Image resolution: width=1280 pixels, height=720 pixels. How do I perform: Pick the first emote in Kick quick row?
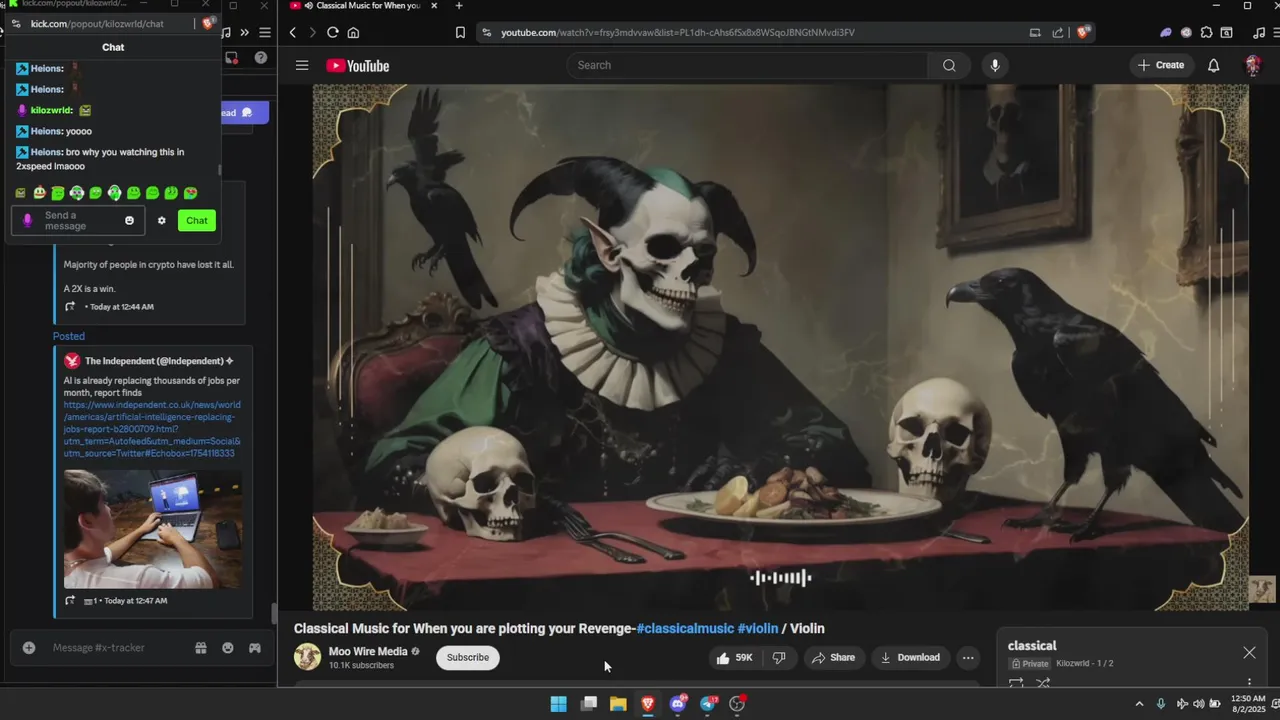tap(21, 193)
